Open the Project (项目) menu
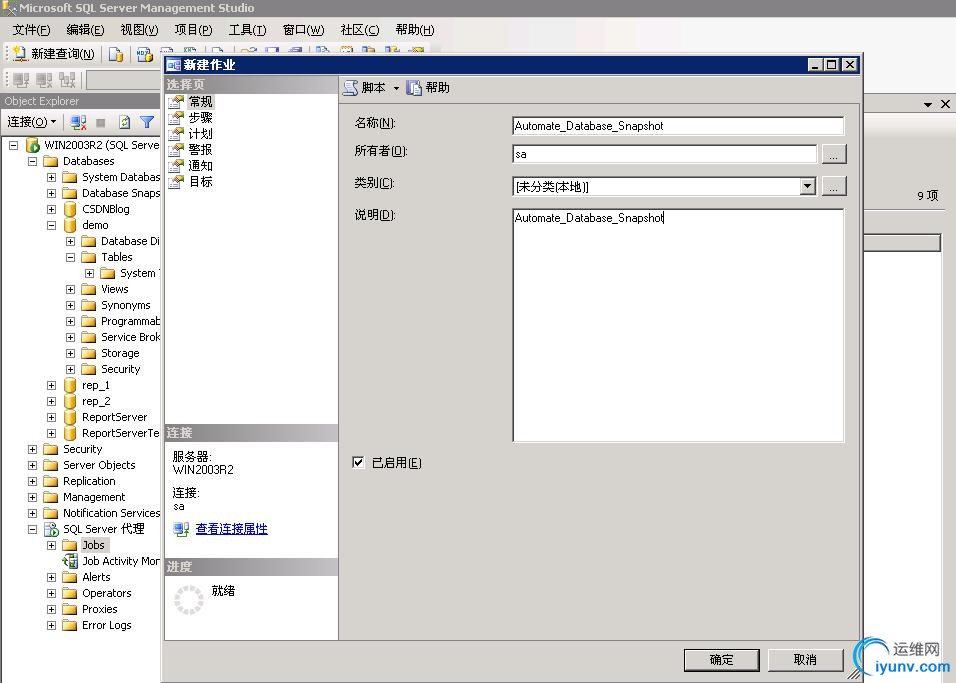This screenshot has height=683, width=956. click(x=193, y=30)
